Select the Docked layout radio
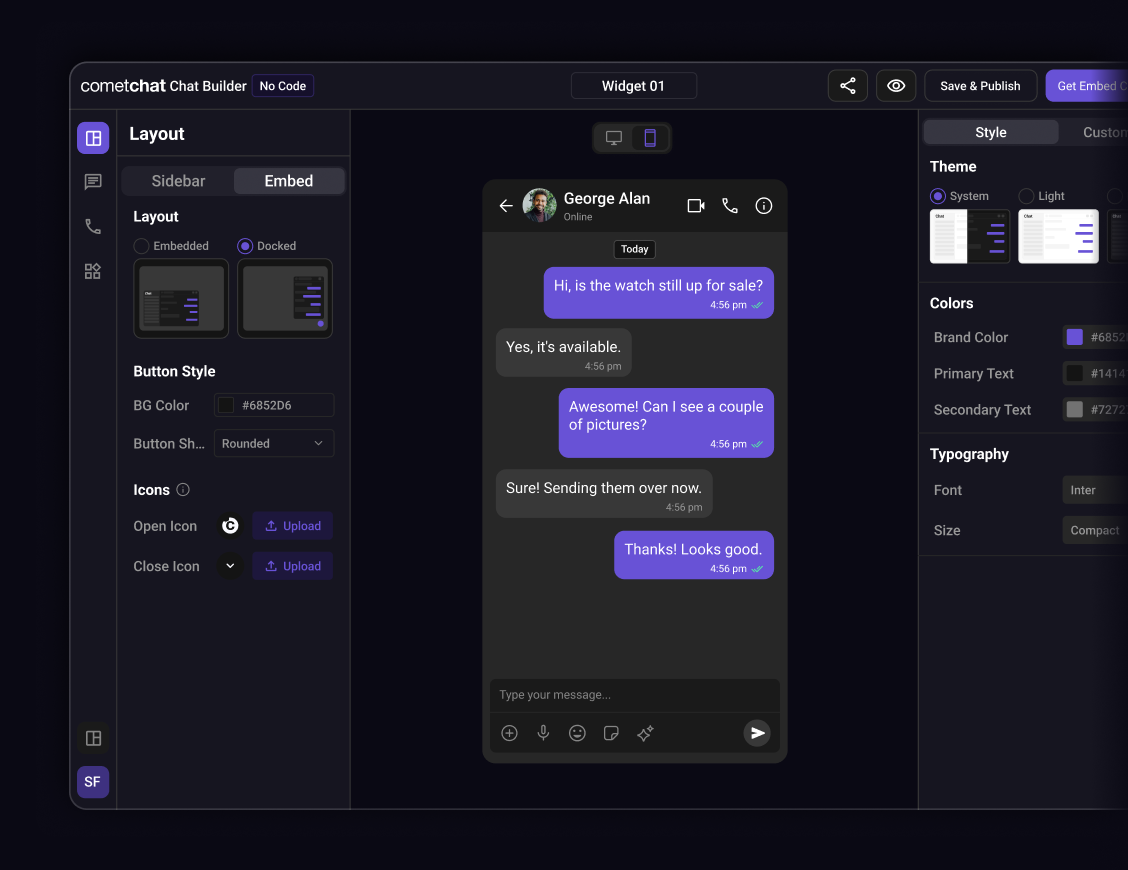Viewport: 1128px width, 870px height. pos(245,246)
